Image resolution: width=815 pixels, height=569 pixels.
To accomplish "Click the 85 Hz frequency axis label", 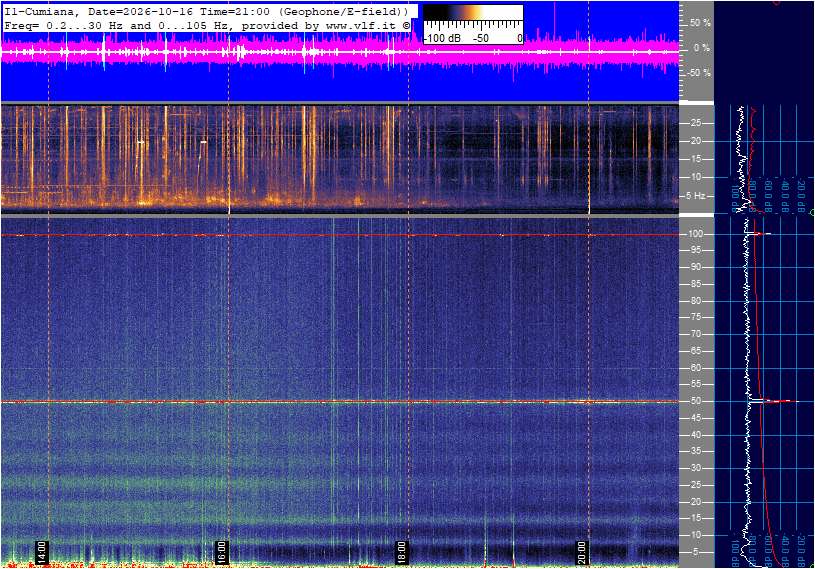I will [695, 284].
